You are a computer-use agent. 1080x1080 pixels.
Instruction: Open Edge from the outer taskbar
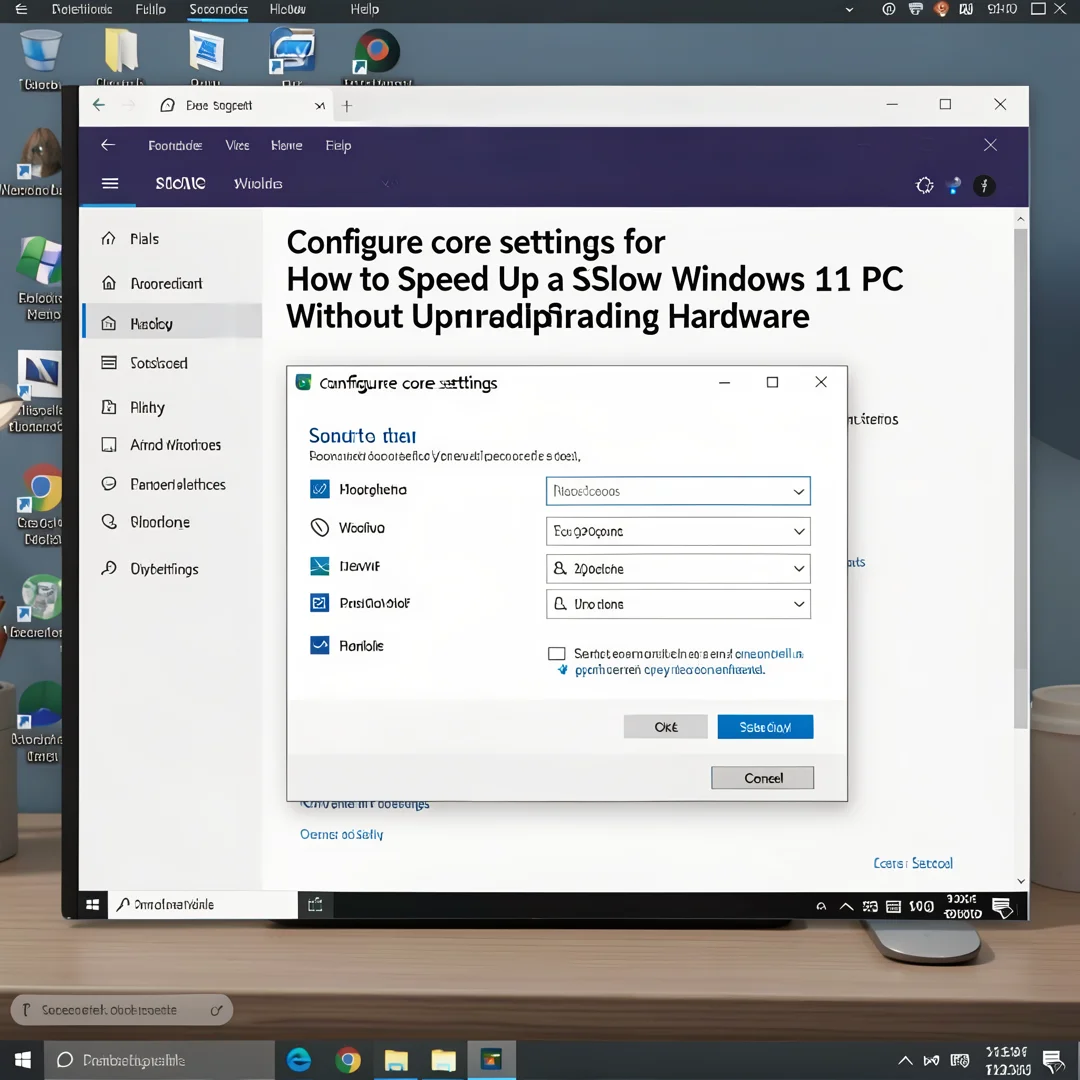pos(299,1060)
